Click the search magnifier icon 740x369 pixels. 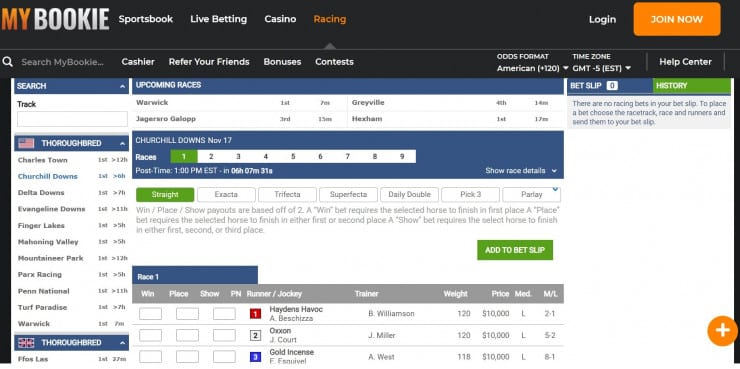pyautogui.click(x=8, y=62)
